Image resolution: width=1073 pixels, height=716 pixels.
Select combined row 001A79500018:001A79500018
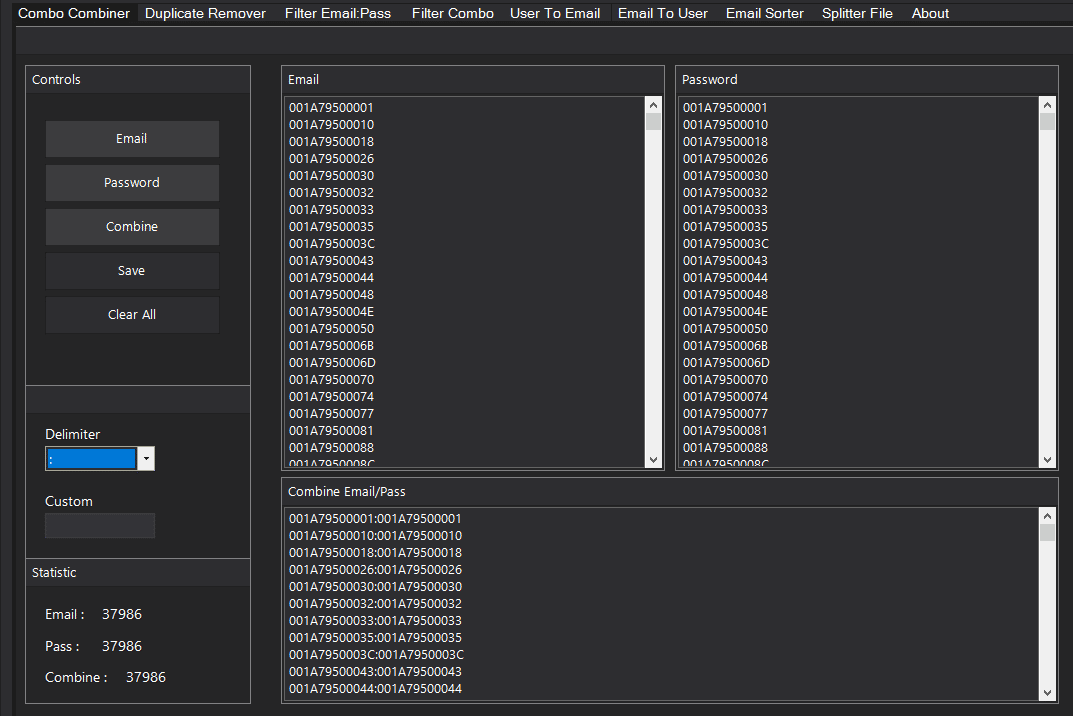375,552
